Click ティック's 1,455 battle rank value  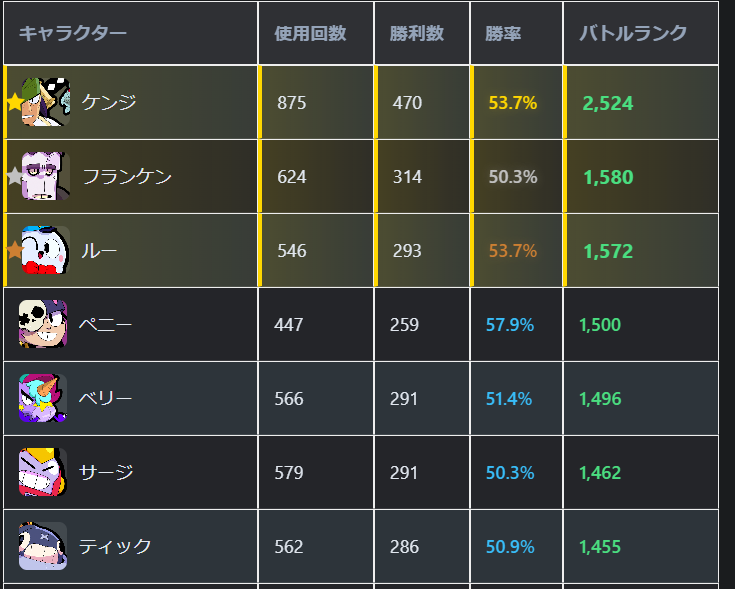(600, 547)
